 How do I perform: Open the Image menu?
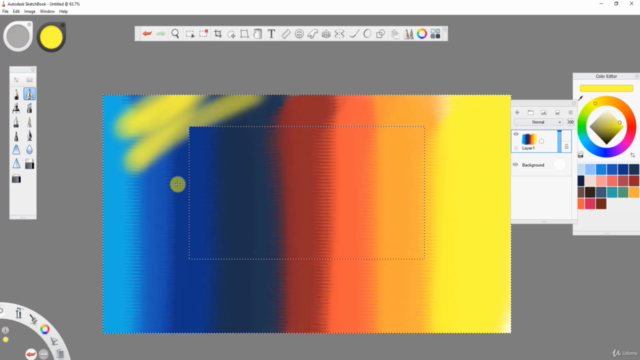[30, 11]
